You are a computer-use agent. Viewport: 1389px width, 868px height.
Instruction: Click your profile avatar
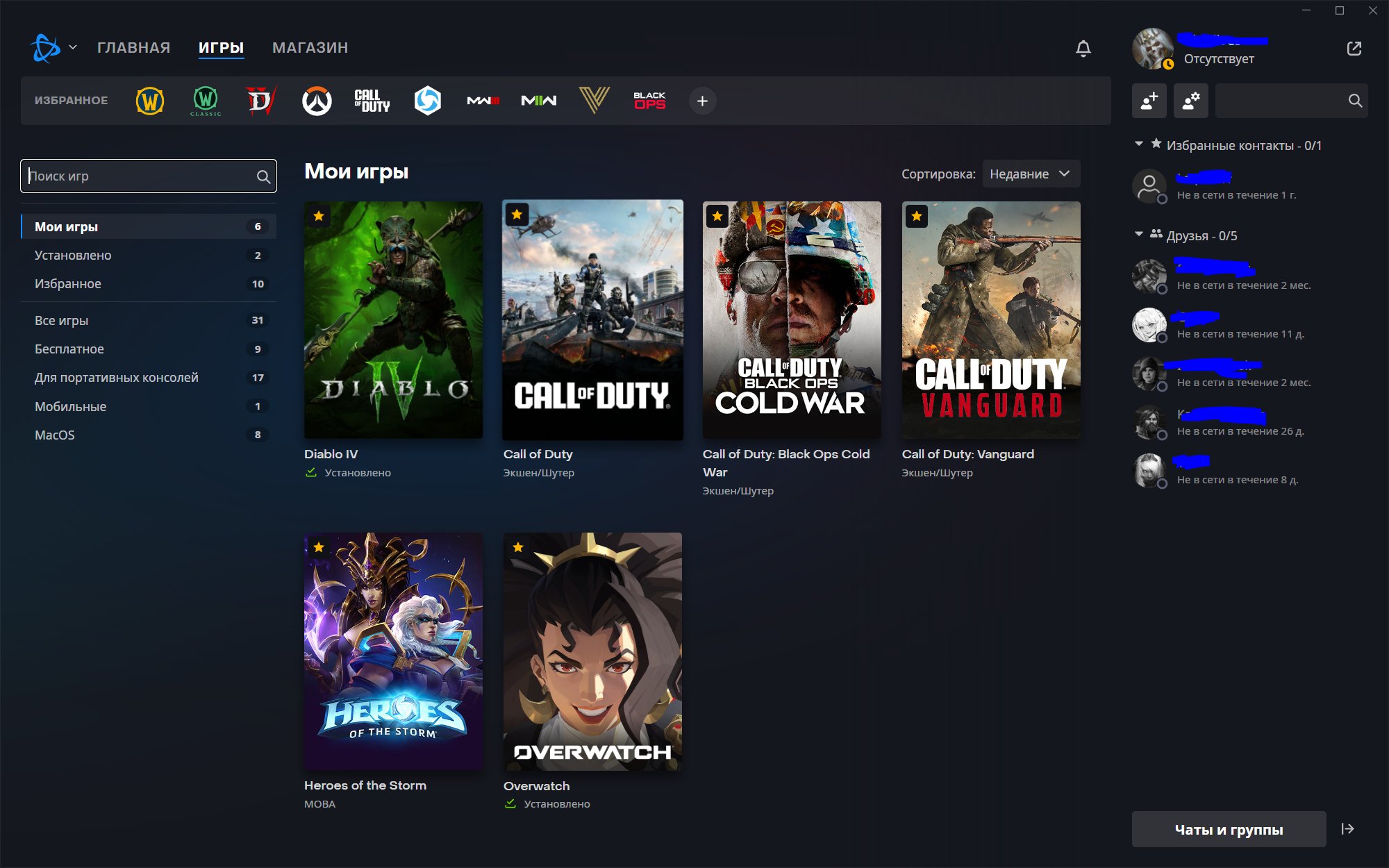pyautogui.click(x=1153, y=49)
